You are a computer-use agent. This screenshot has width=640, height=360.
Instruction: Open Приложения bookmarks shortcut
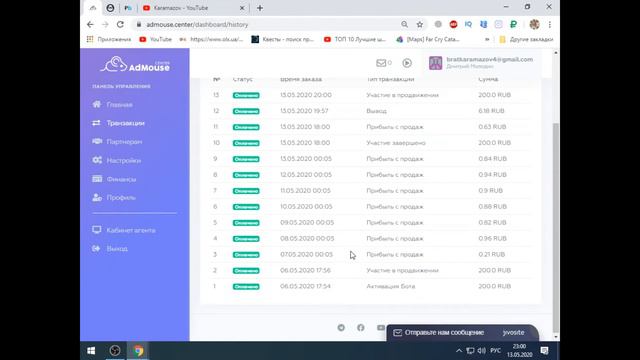(x=109, y=40)
